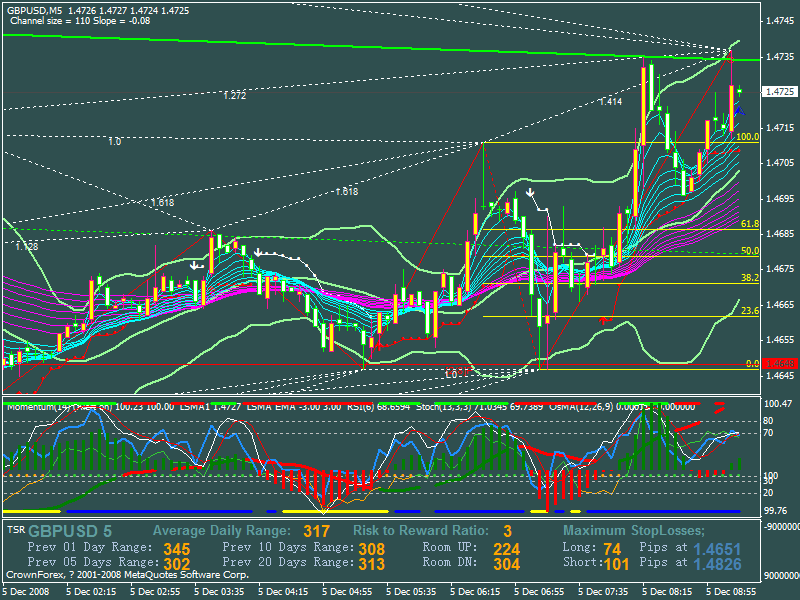Click the 100.0 Fibonacci level label
800x600 pixels.
coord(746,137)
